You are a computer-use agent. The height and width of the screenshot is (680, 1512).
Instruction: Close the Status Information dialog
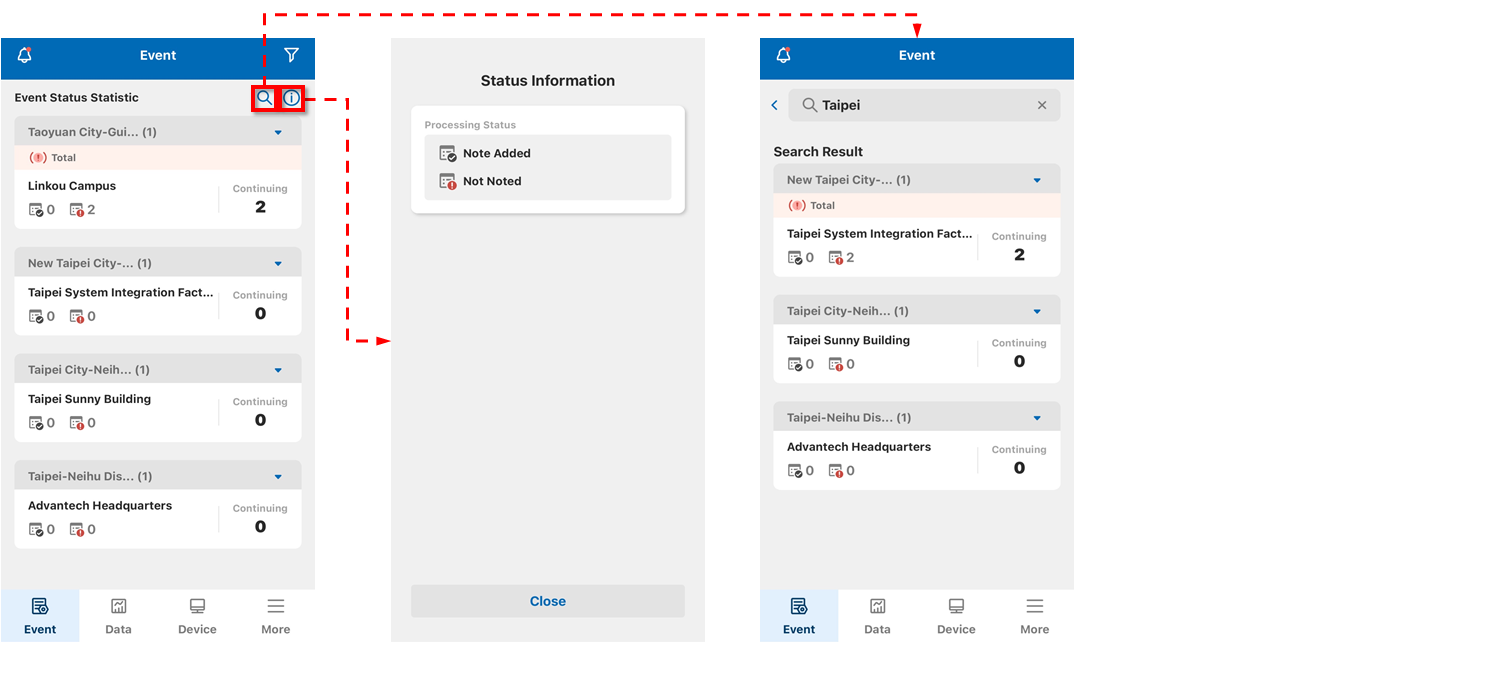point(547,601)
